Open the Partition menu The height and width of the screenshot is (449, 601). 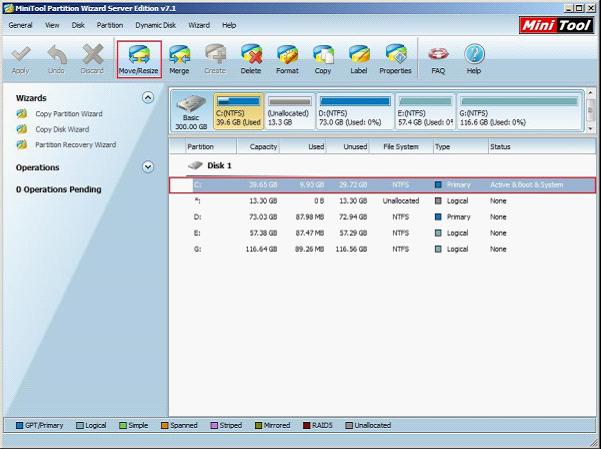tap(110, 25)
